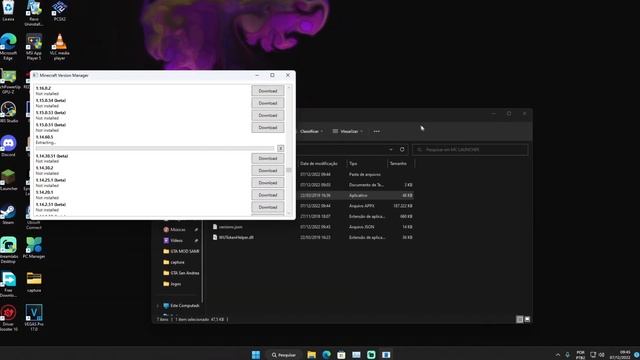The height and width of the screenshot is (360, 640).
Task: Open the three-dots more options menu in Explorer
Action: (x=376, y=131)
